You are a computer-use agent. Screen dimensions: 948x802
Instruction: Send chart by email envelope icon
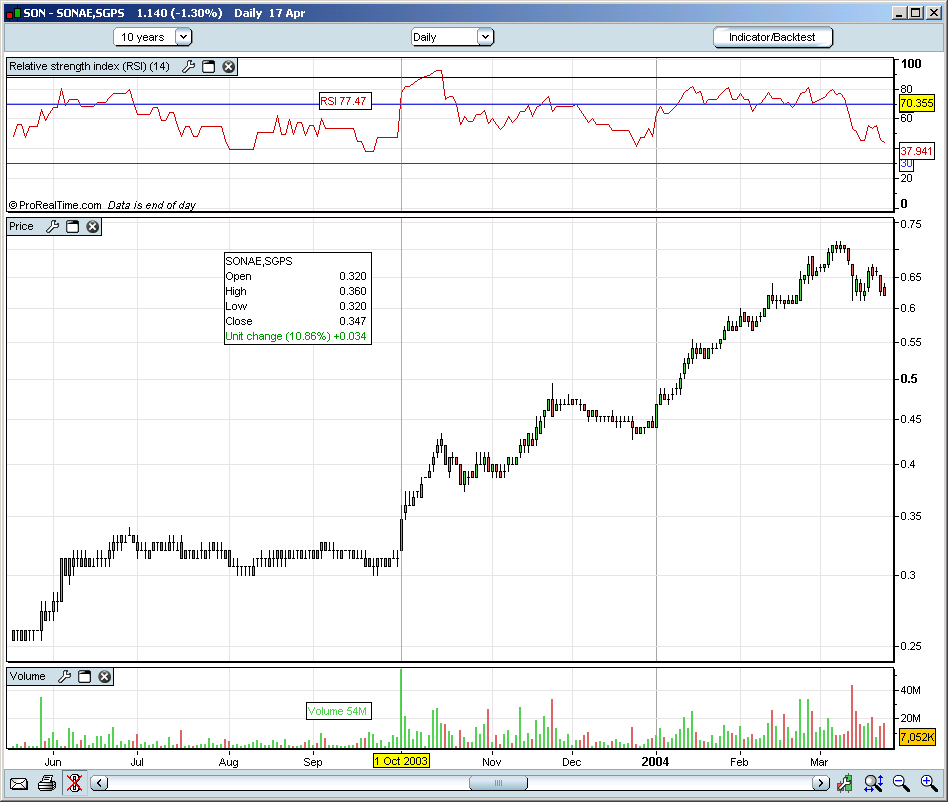[x=19, y=784]
